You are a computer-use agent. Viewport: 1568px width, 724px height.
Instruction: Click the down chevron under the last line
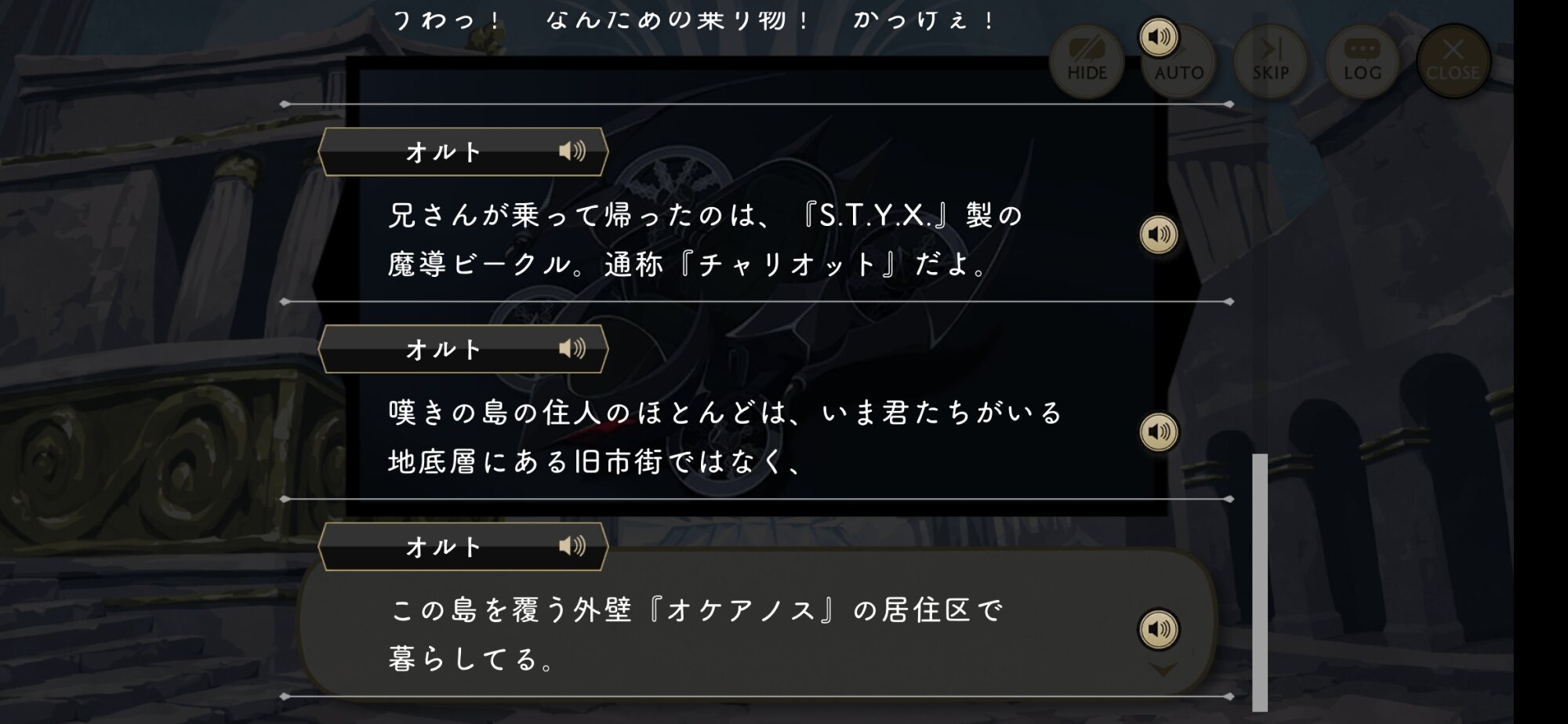pyautogui.click(x=1163, y=669)
